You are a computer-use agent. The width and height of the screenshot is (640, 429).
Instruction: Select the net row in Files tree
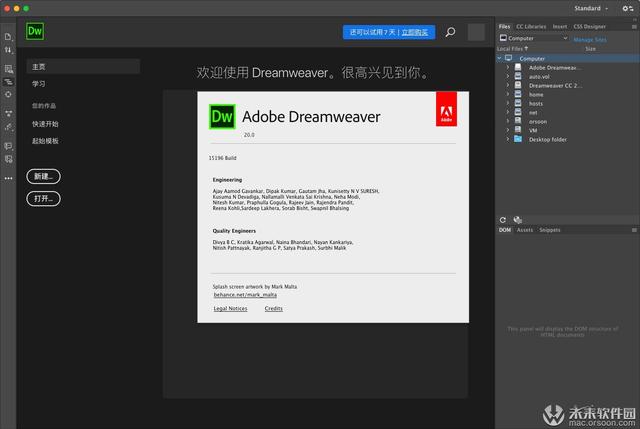pyautogui.click(x=567, y=112)
